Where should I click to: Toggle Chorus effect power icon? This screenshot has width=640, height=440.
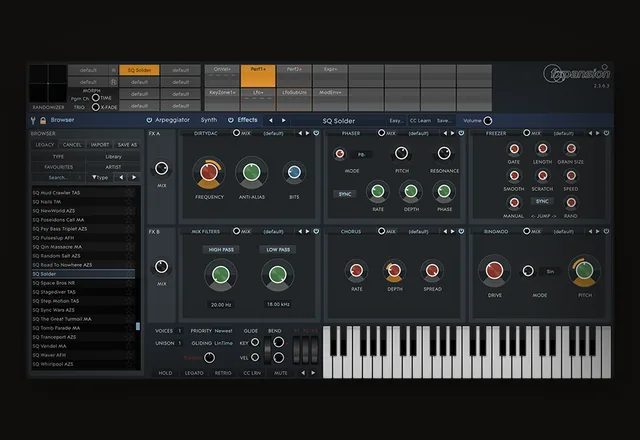tap(461, 231)
